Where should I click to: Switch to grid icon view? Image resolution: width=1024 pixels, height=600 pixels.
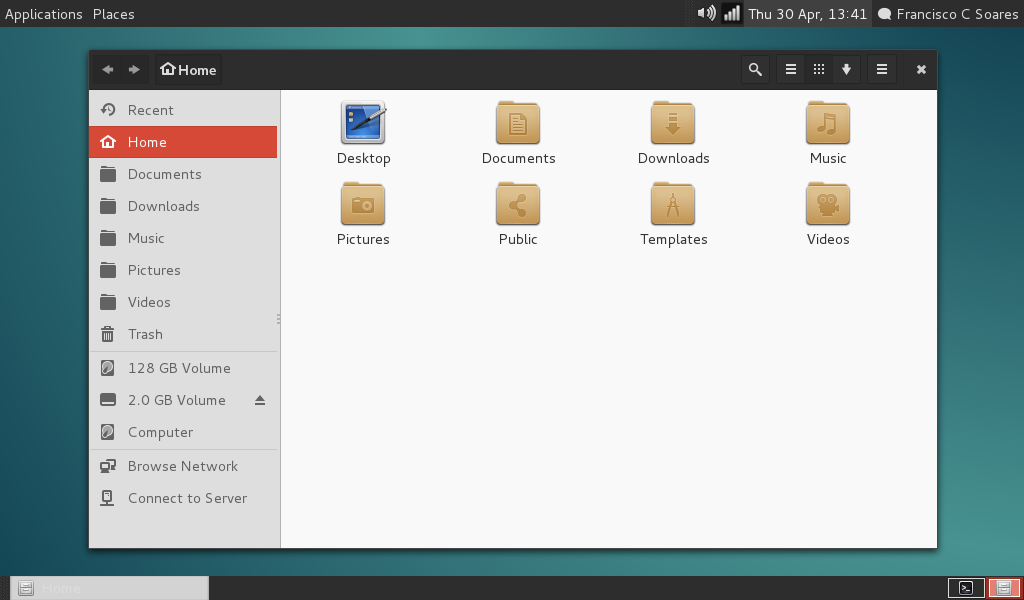click(x=818, y=69)
